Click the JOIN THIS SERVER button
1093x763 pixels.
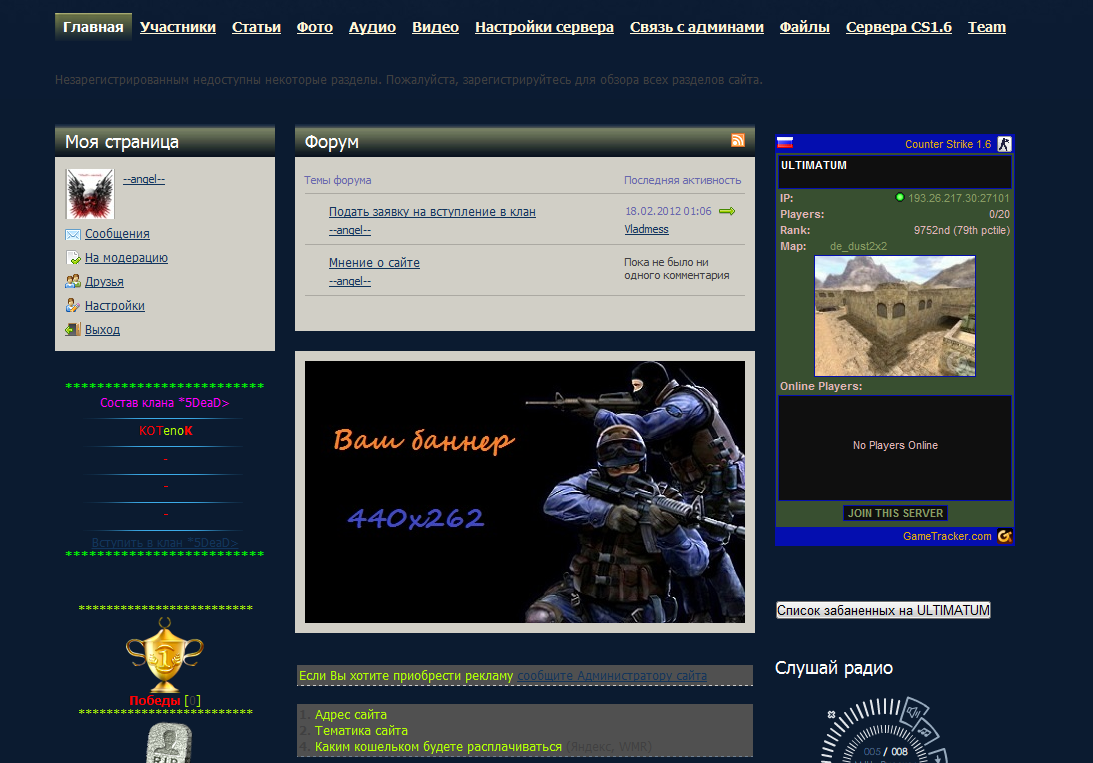pyautogui.click(x=895, y=513)
